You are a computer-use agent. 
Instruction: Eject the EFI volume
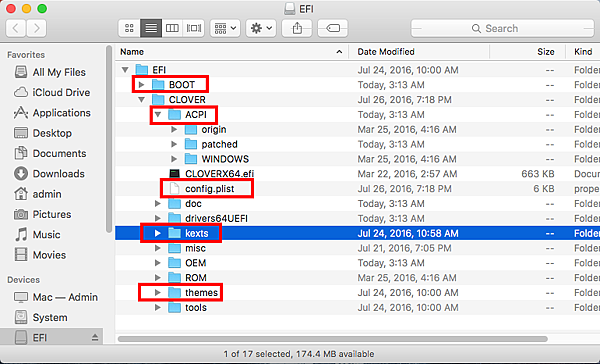tap(95, 338)
